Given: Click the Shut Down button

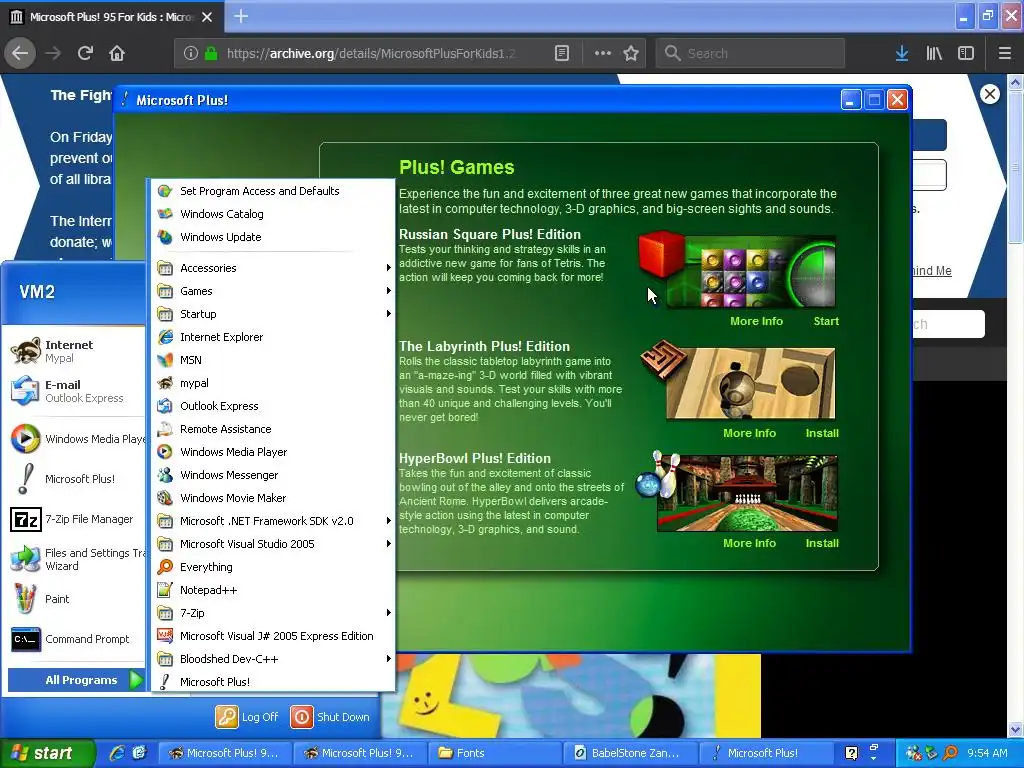Looking at the screenshot, I should point(330,716).
